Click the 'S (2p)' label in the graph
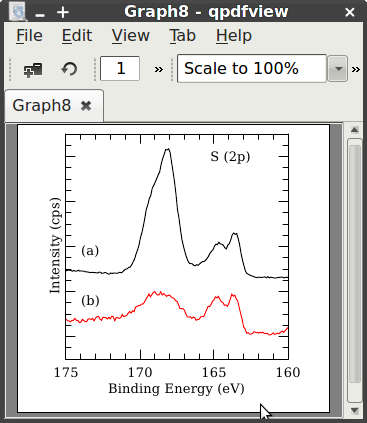 [230, 157]
